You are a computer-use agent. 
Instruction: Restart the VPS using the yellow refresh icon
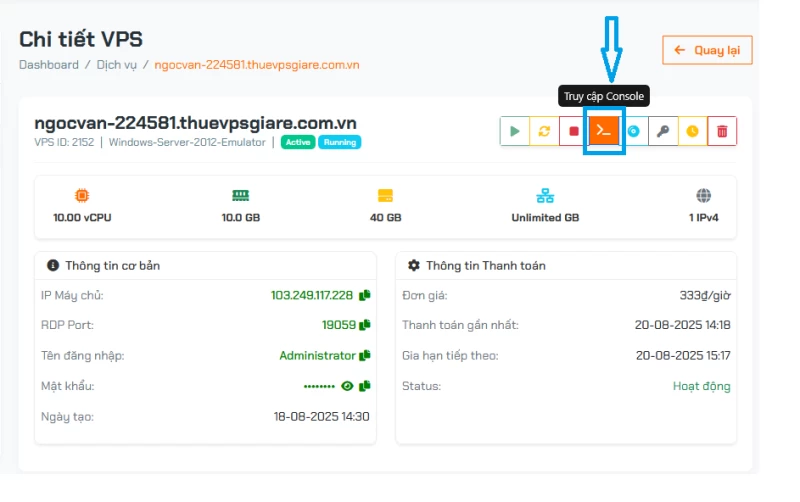click(x=544, y=131)
